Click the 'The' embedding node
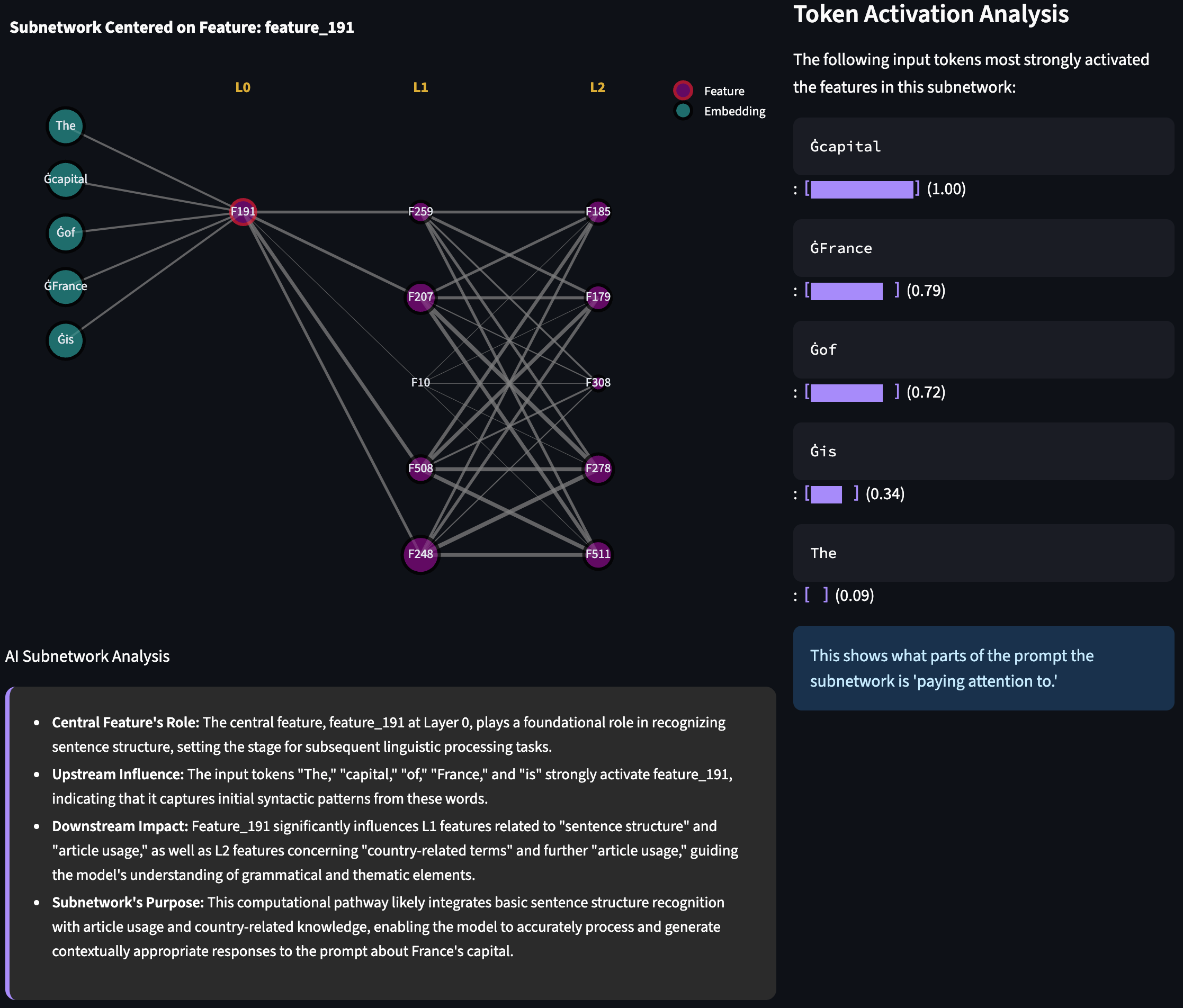The height and width of the screenshot is (1008, 1183). (66, 126)
